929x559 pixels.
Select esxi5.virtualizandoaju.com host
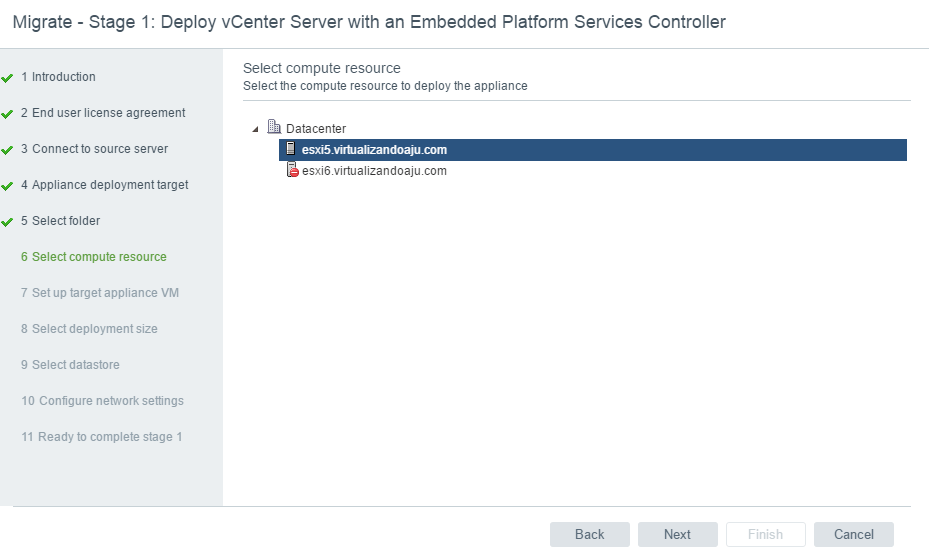[374, 150]
